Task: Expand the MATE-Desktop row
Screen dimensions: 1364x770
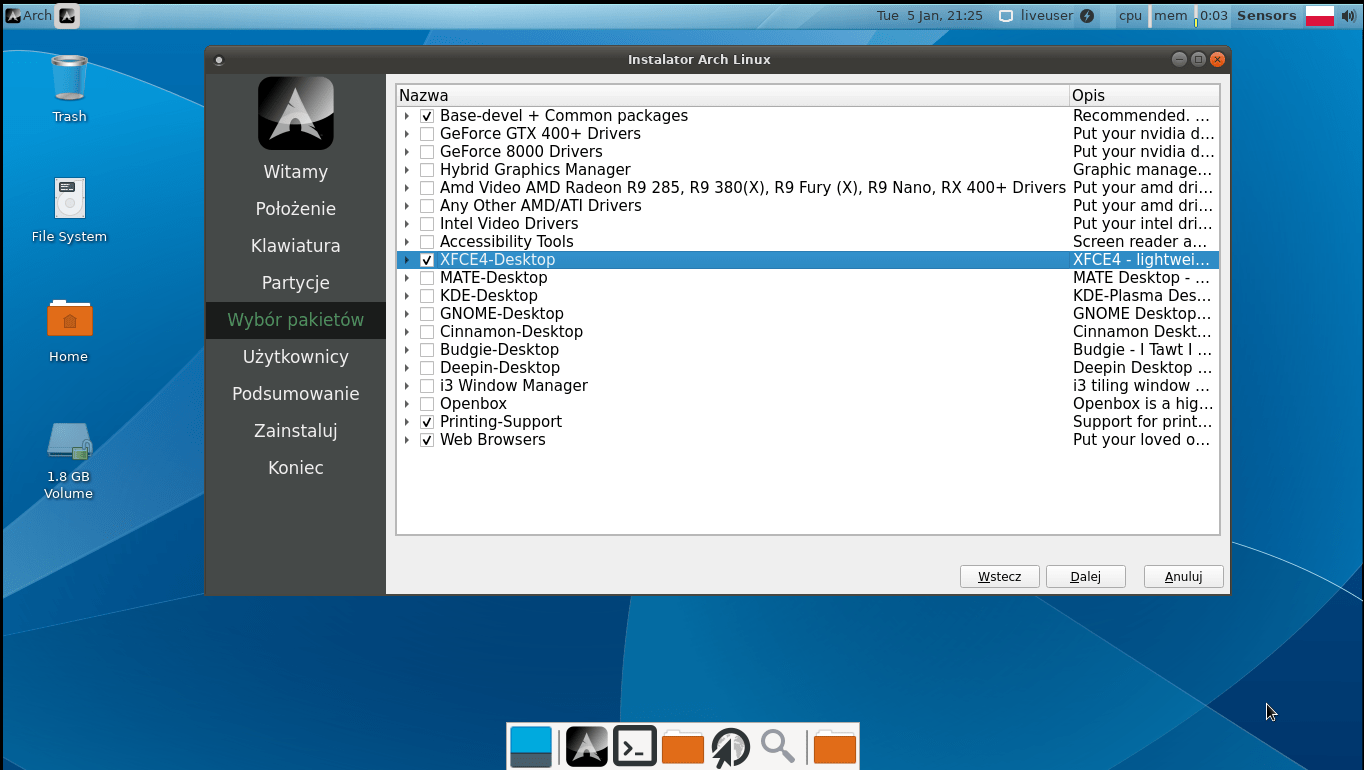Action: (x=407, y=278)
